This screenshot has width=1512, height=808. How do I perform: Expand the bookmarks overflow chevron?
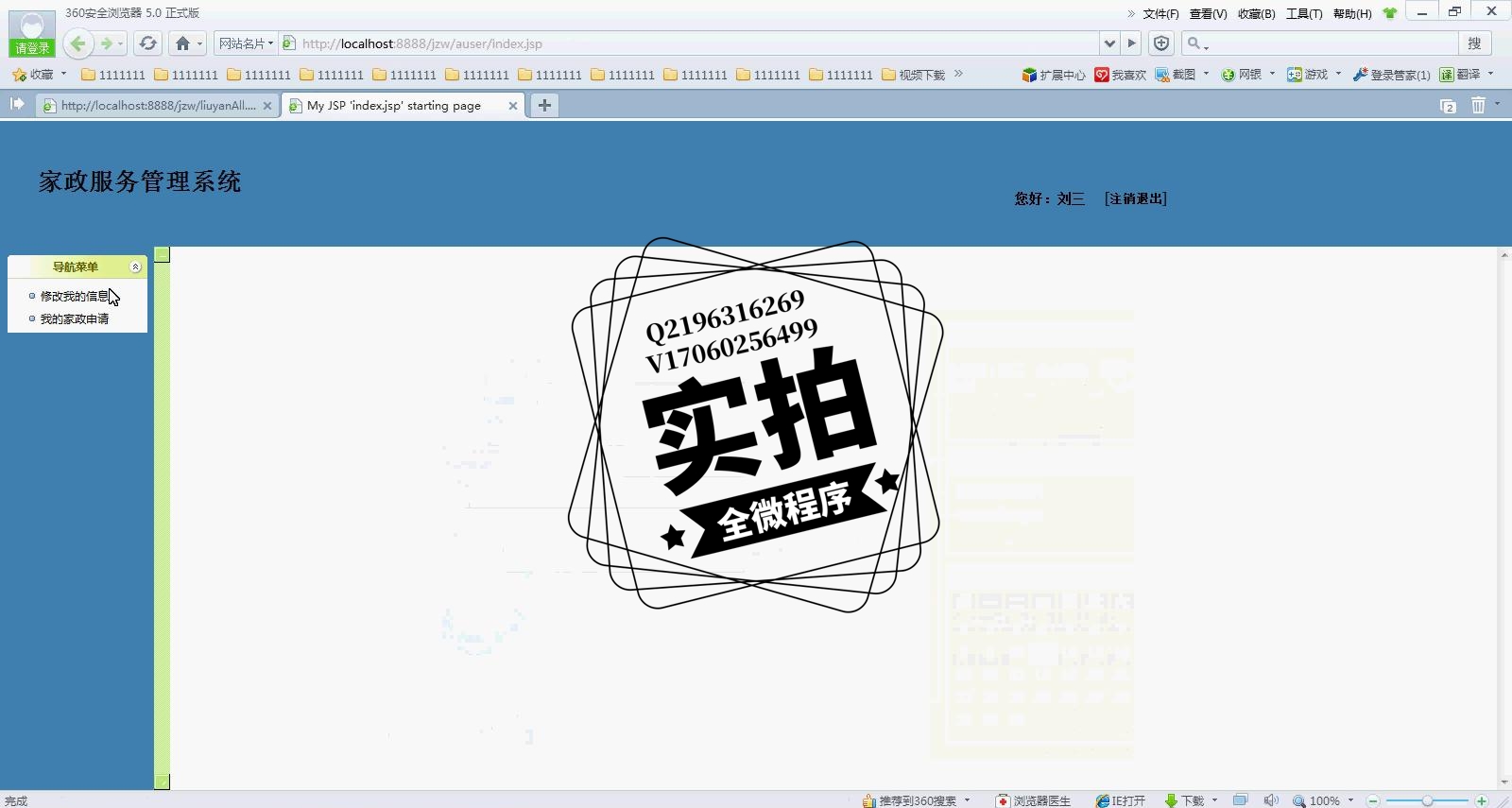click(958, 74)
